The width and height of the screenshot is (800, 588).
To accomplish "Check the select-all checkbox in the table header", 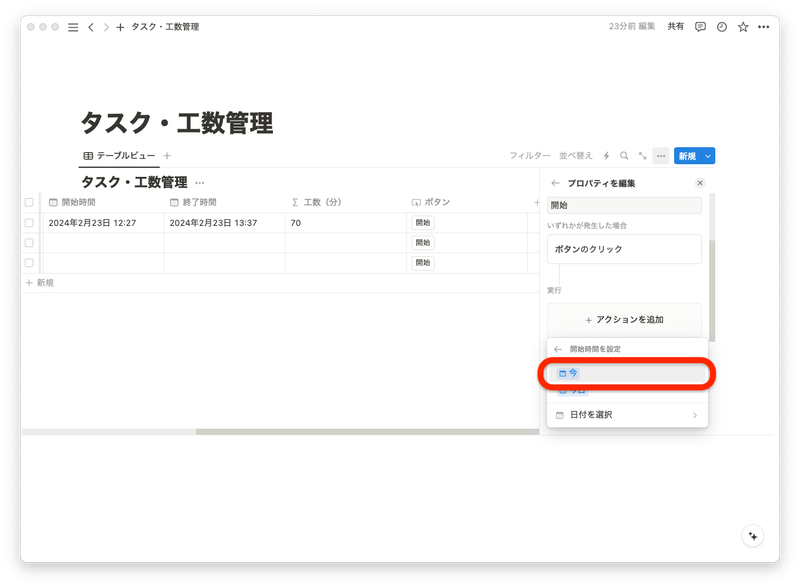I will point(29,200).
